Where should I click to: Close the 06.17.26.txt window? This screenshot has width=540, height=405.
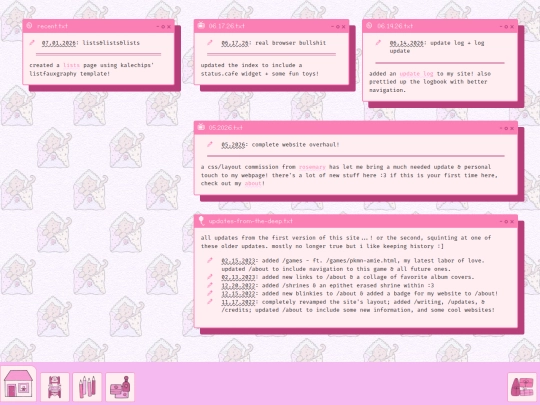343,27
